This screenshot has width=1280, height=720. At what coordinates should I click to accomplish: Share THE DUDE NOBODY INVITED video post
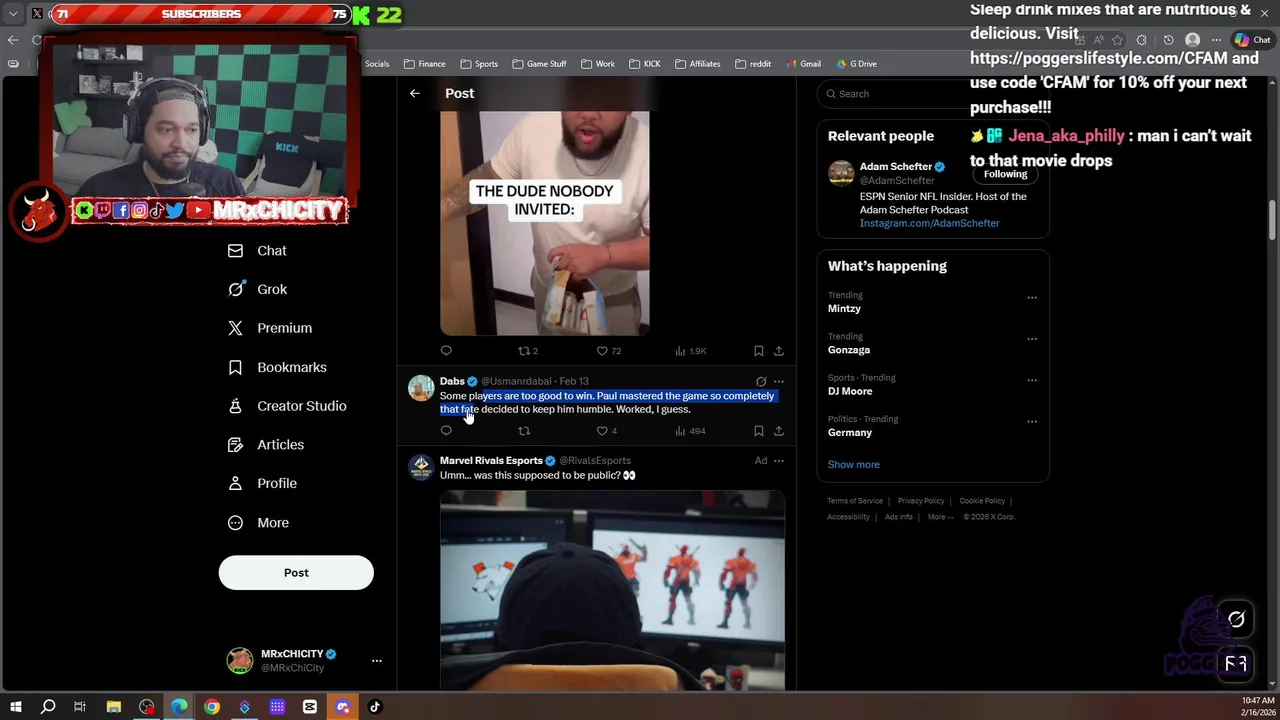pyautogui.click(x=779, y=351)
